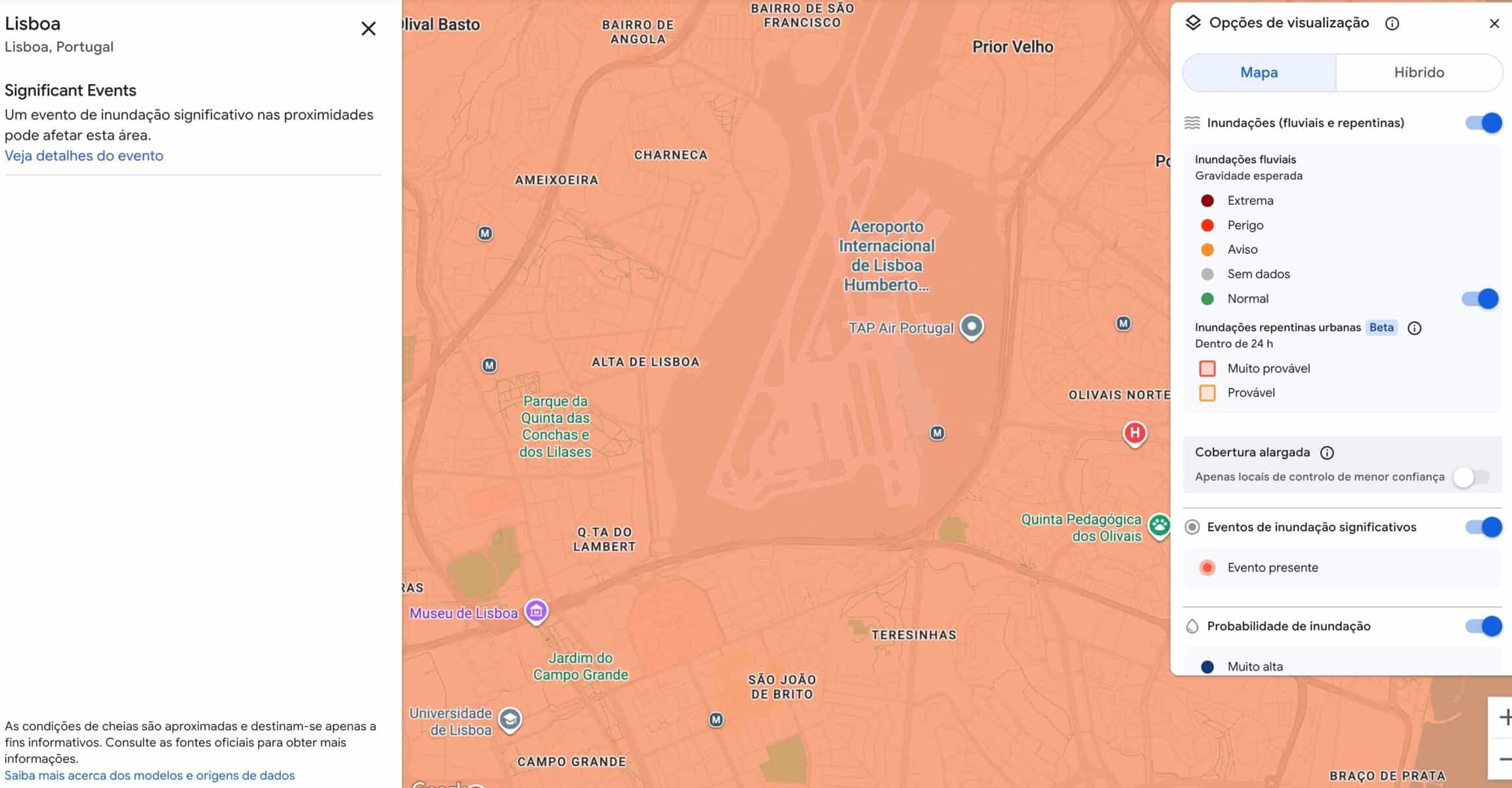Screen dimensions: 1512x788
Task: Toggle Probabilidade de inundação layer off
Action: pyautogui.click(x=1484, y=626)
